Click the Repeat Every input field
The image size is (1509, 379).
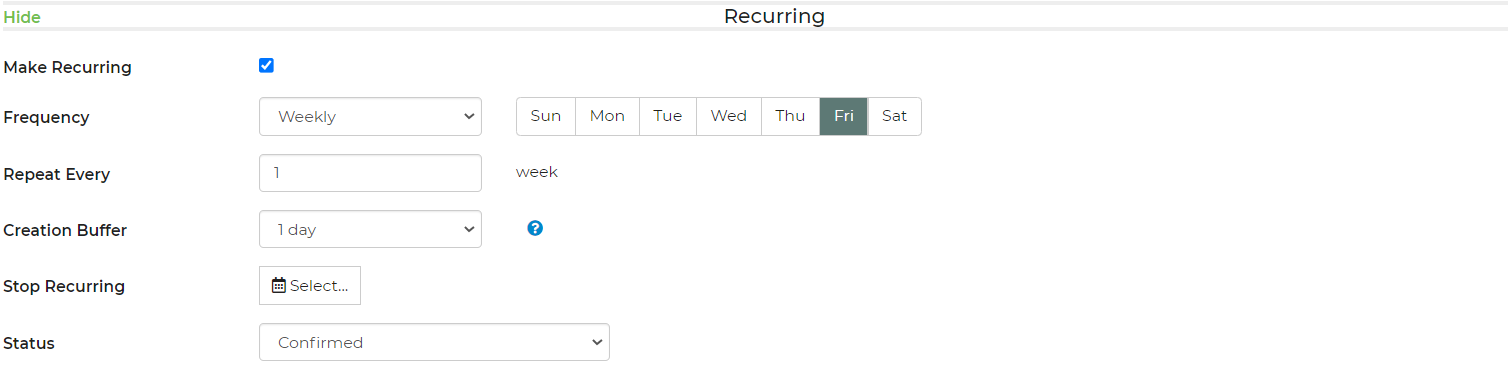tap(370, 173)
